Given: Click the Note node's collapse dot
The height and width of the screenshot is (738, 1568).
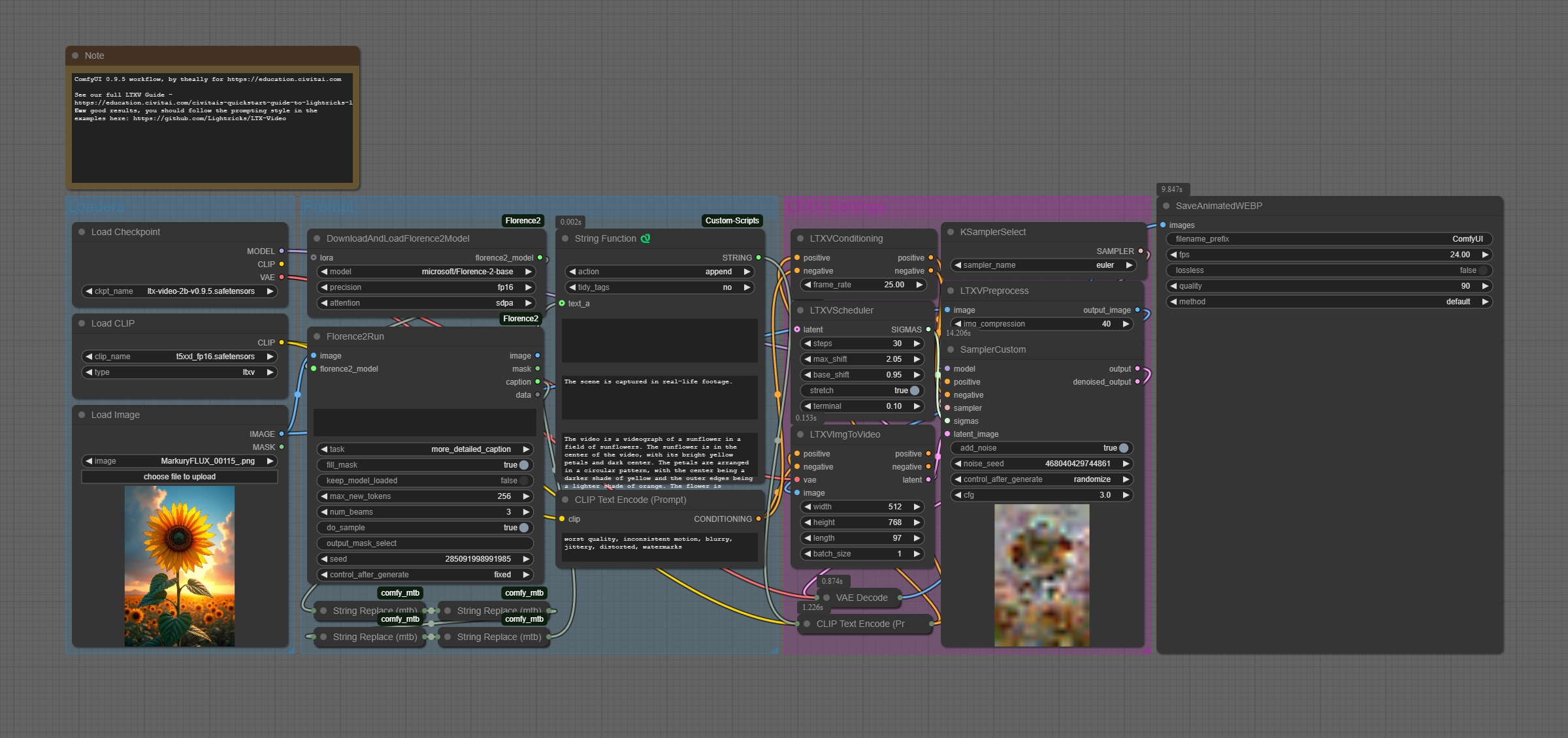Looking at the screenshot, I should click(x=75, y=56).
